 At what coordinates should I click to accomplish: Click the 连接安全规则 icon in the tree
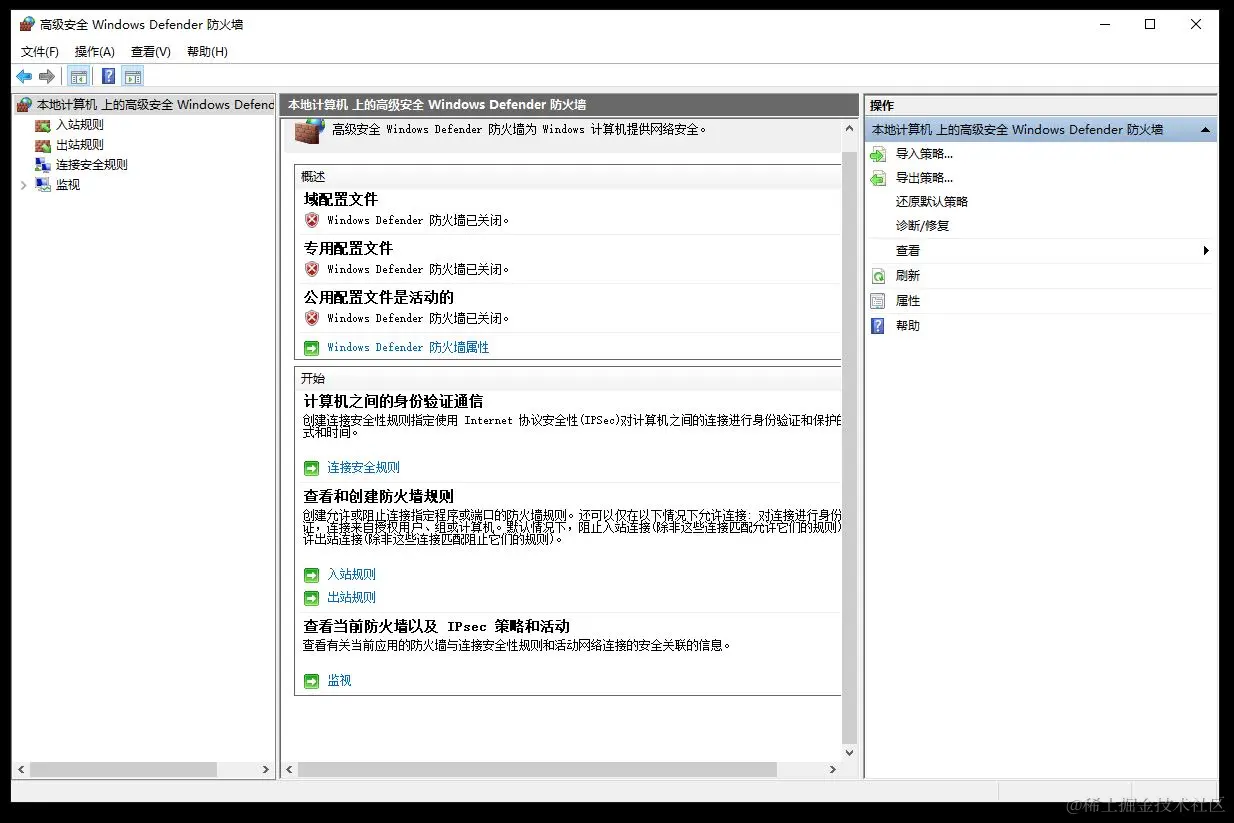click(42, 165)
